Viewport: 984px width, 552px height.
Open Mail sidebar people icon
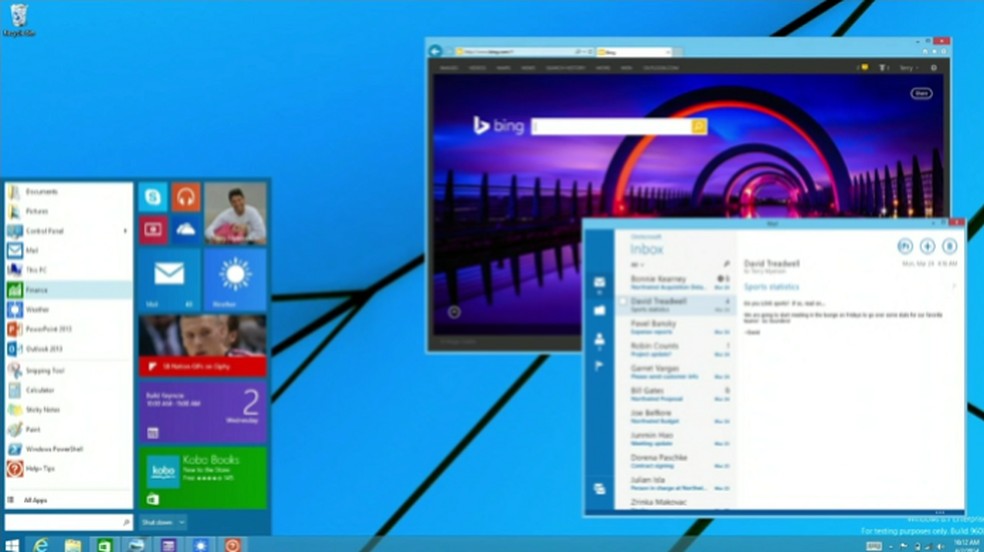599,339
